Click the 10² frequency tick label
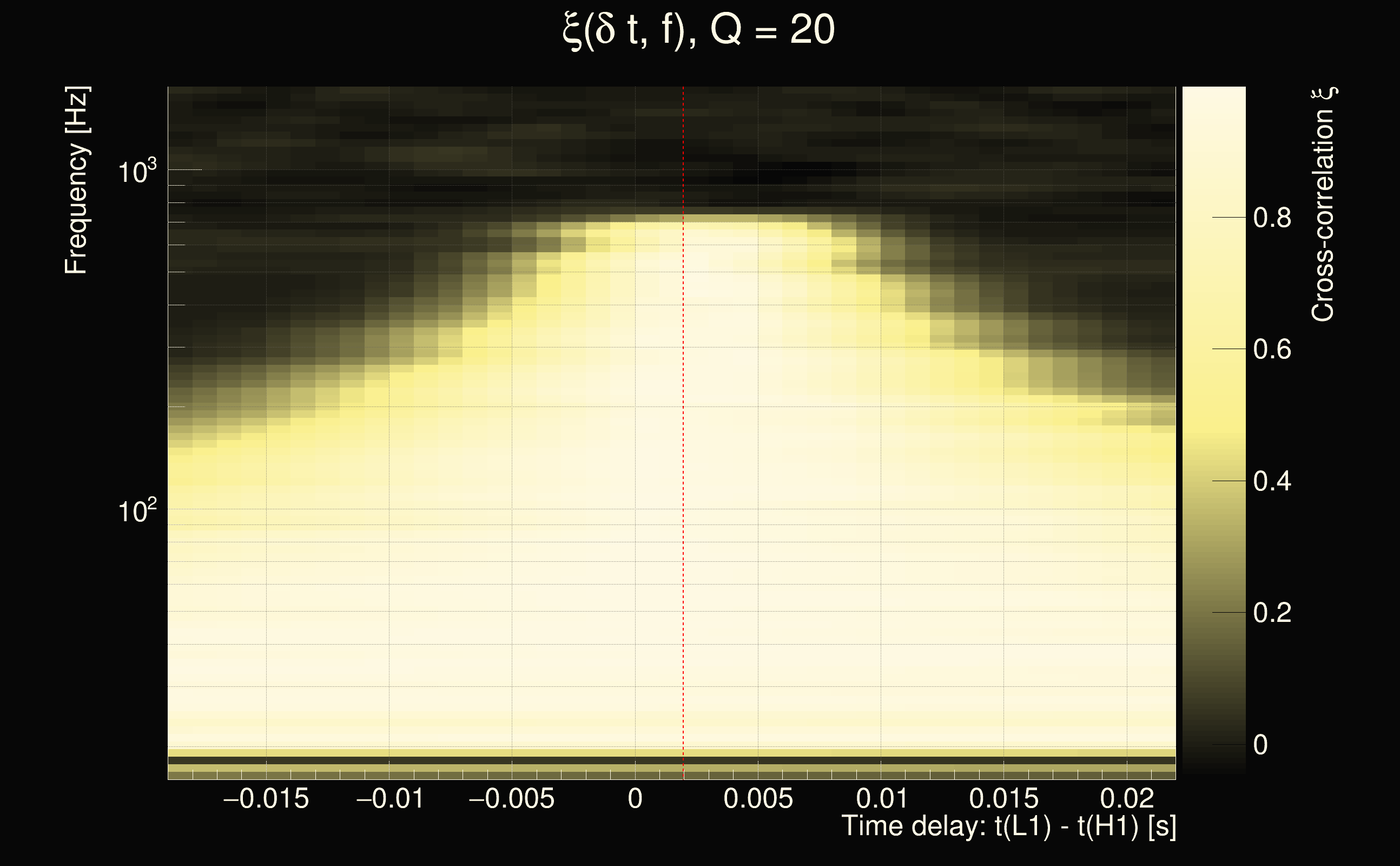 [137, 510]
